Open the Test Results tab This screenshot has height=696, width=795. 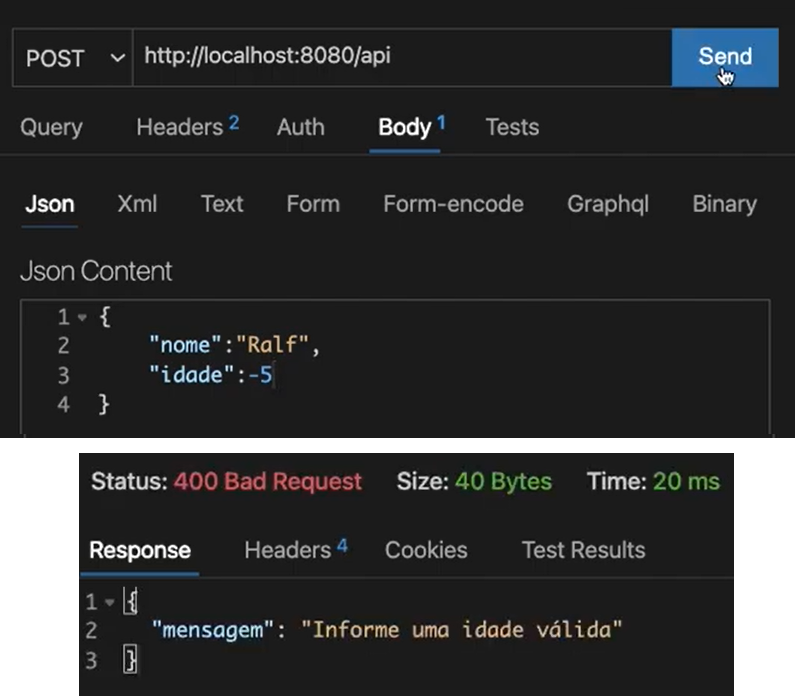point(583,550)
